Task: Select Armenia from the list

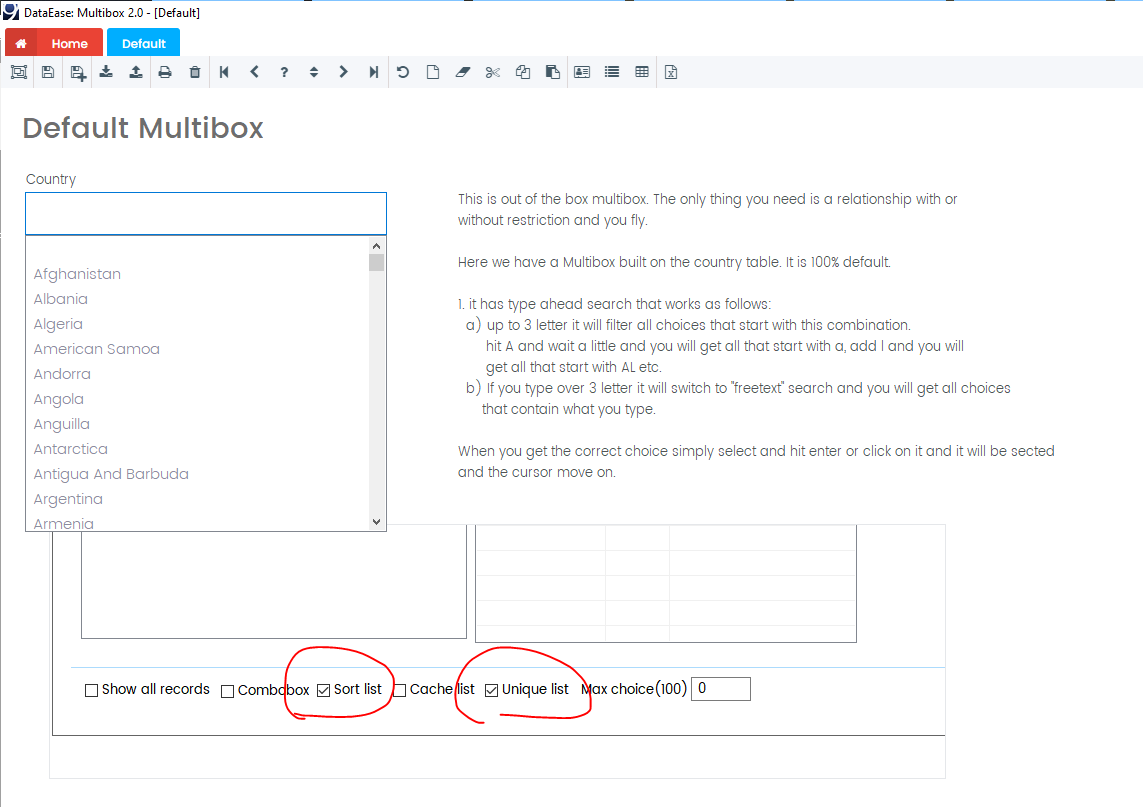Action: pos(63,523)
